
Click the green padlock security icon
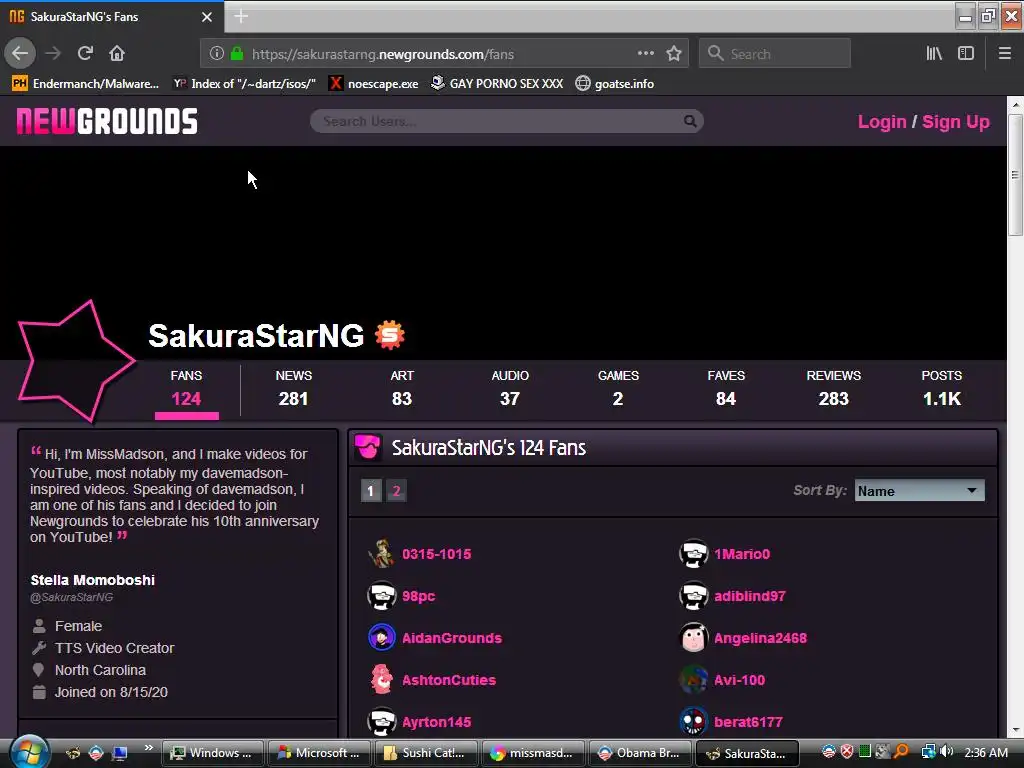(x=237, y=54)
